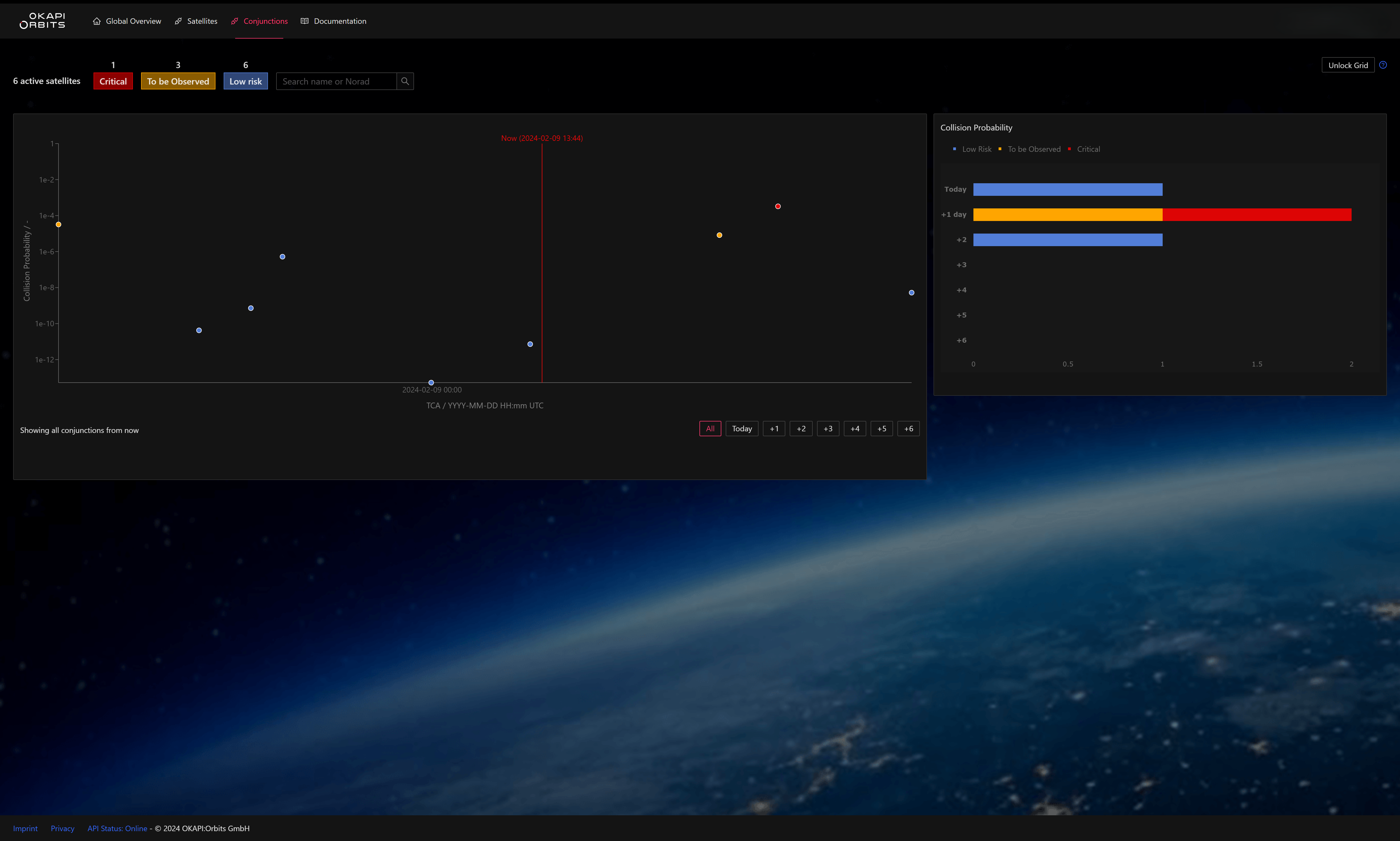This screenshot has width=1400, height=841.
Task: Select the +2 day filter
Action: [801, 429]
